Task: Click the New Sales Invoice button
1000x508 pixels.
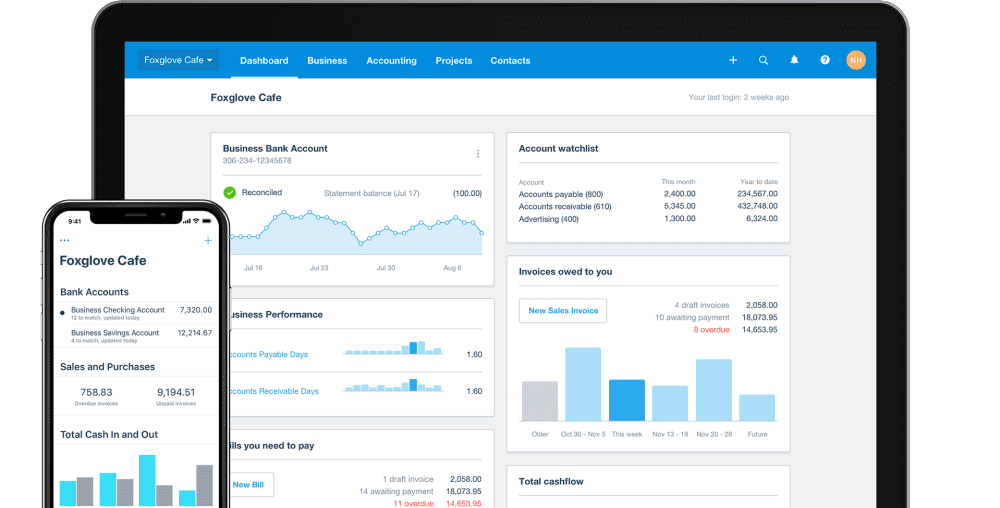Action: (x=563, y=310)
